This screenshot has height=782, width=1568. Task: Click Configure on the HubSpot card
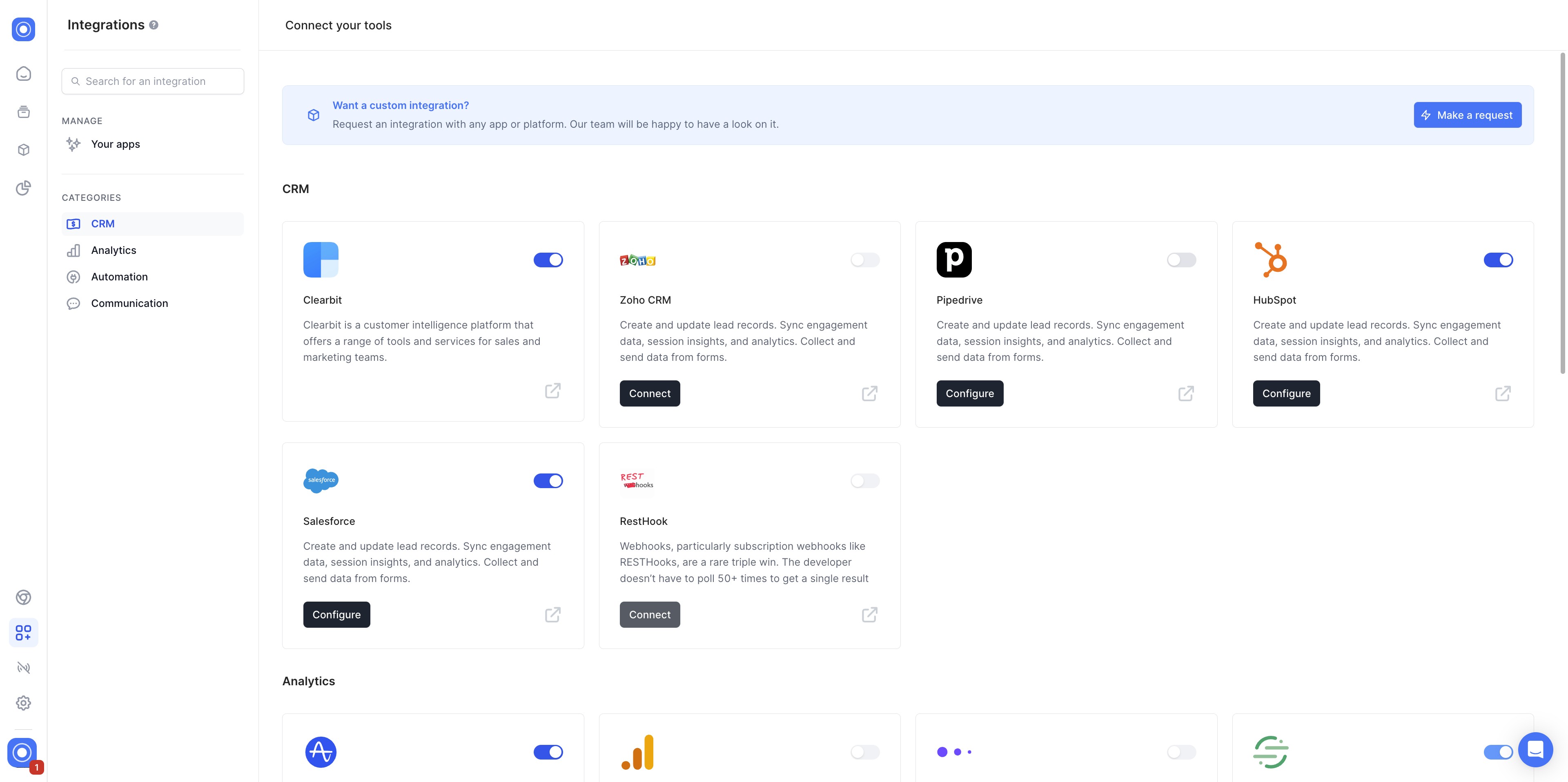pos(1286,393)
